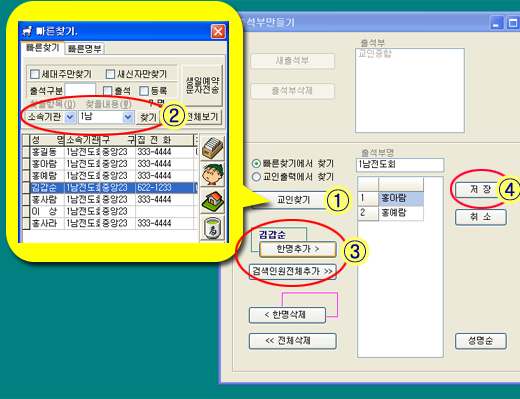
Task: Check the 출석 checkbox
Action: (x=107, y=91)
